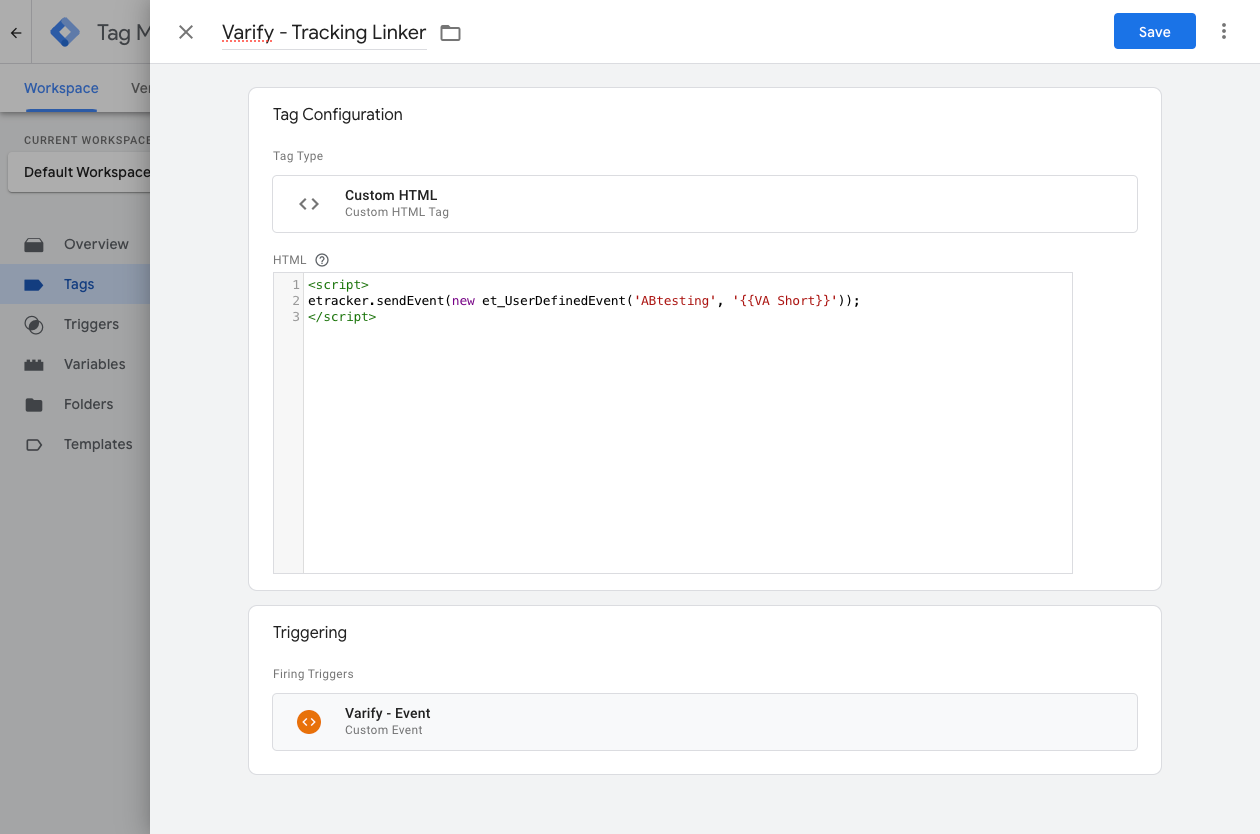Click the closing </script> line

click(342, 317)
